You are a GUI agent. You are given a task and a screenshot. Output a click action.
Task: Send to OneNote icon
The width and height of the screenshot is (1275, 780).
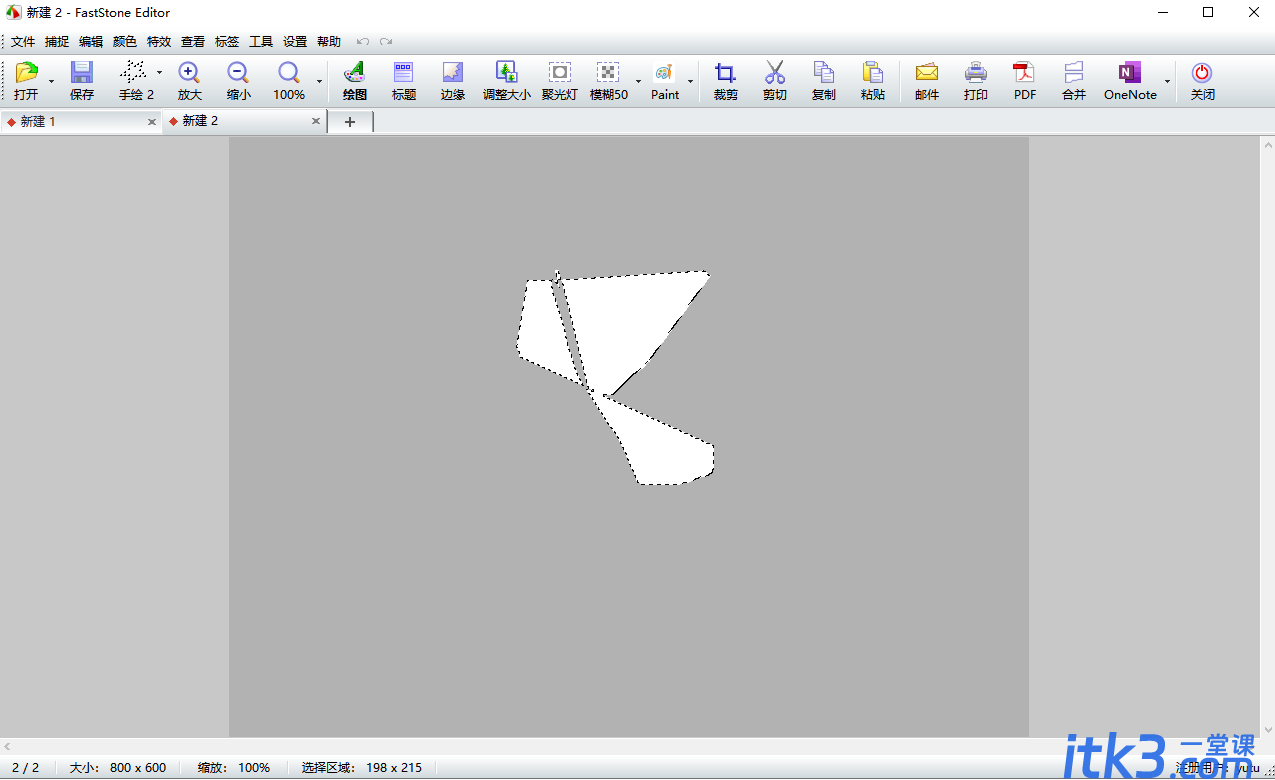click(1130, 73)
